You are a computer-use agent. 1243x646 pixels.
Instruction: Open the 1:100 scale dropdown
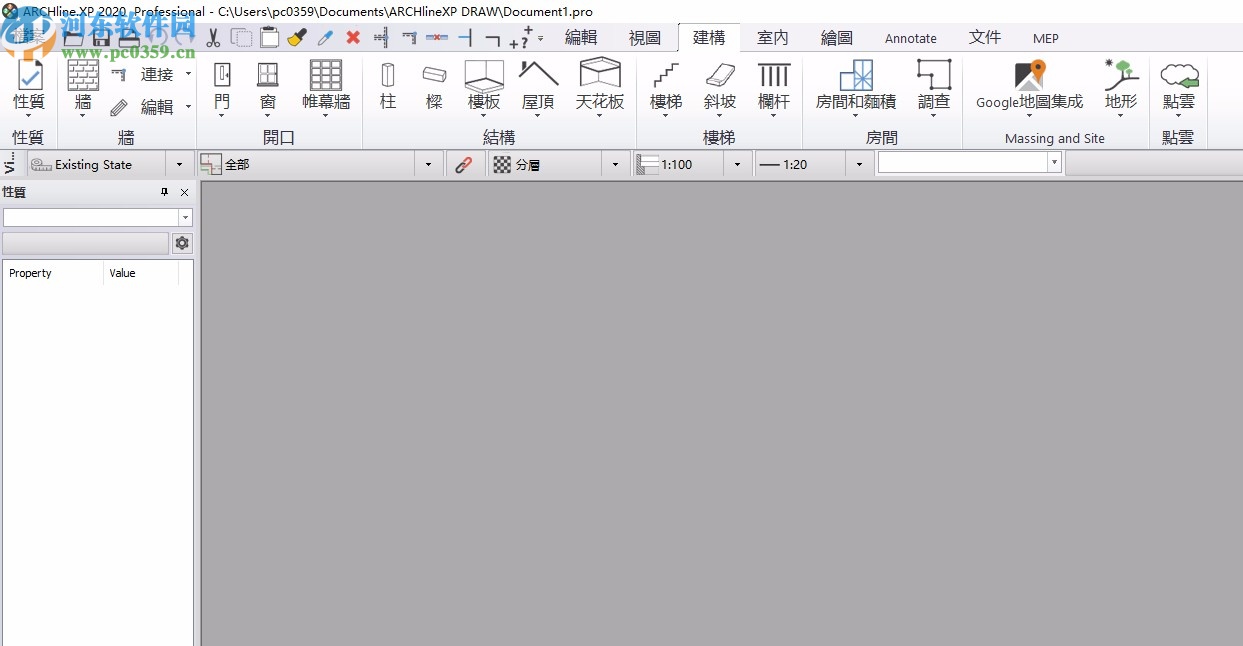point(738,165)
